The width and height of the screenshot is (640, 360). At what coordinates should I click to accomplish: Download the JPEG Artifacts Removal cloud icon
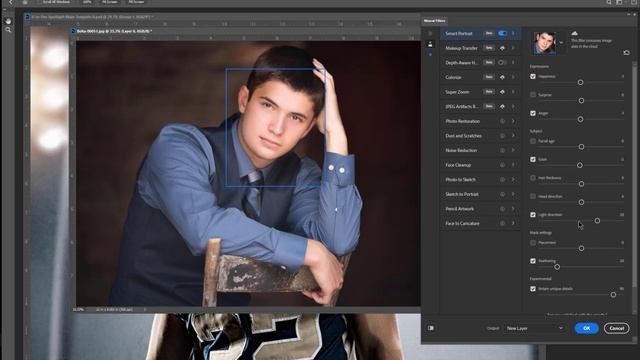click(502, 107)
